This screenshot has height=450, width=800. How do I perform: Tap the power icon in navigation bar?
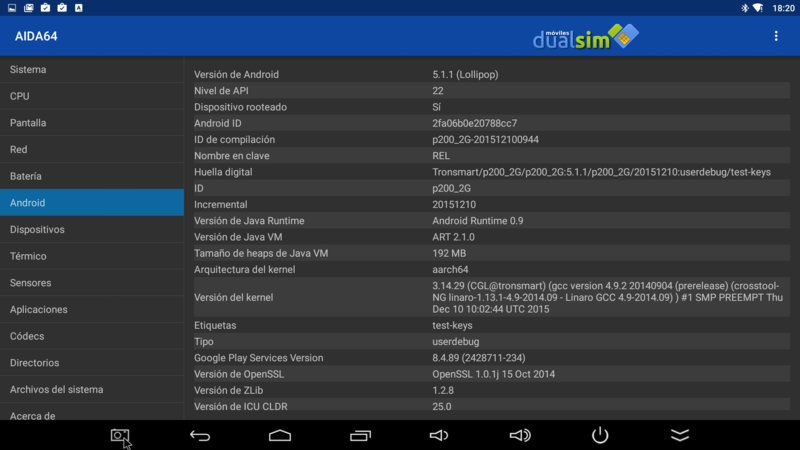(x=600, y=435)
